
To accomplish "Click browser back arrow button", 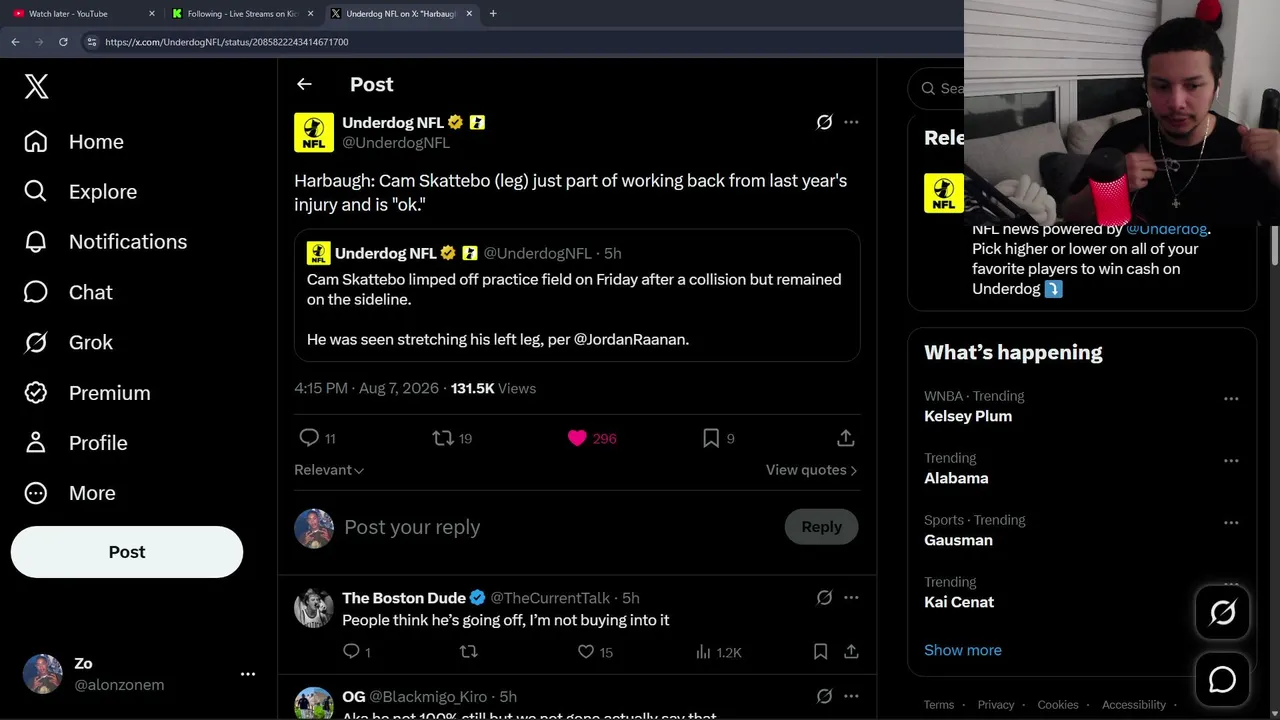I will coord(15,42).
